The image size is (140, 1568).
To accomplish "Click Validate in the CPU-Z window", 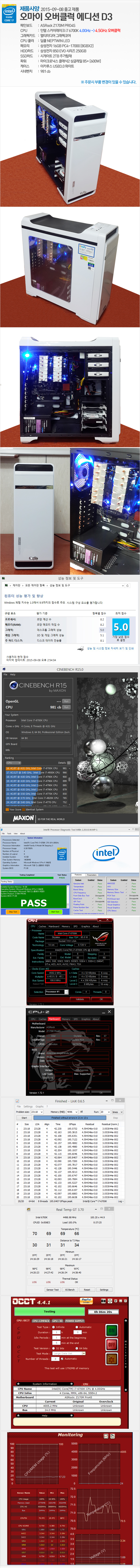I will (x=80, y=999).
